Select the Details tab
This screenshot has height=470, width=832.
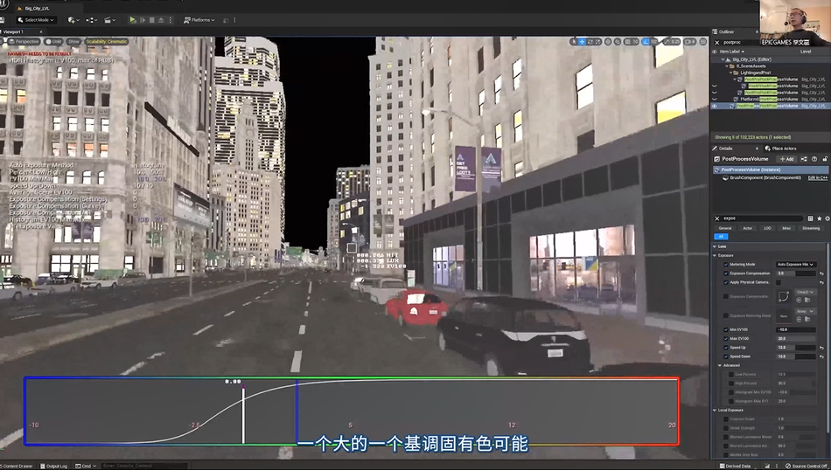(x=725, y=149)
